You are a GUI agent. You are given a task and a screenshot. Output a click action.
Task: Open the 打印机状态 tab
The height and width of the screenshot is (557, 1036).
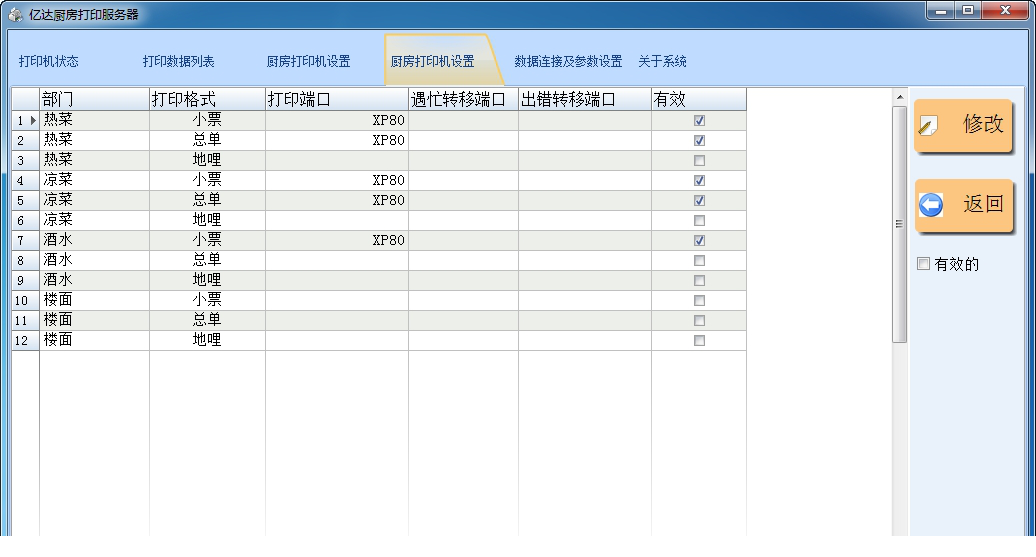(x=48, y=61)
